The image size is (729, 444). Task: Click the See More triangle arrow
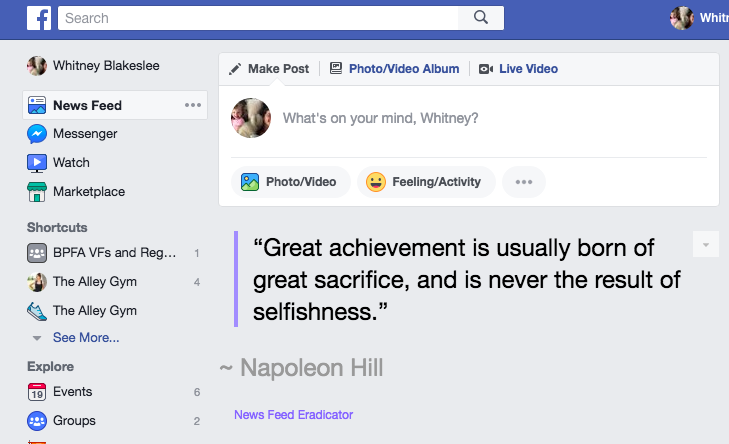click(x=37, y=338)
